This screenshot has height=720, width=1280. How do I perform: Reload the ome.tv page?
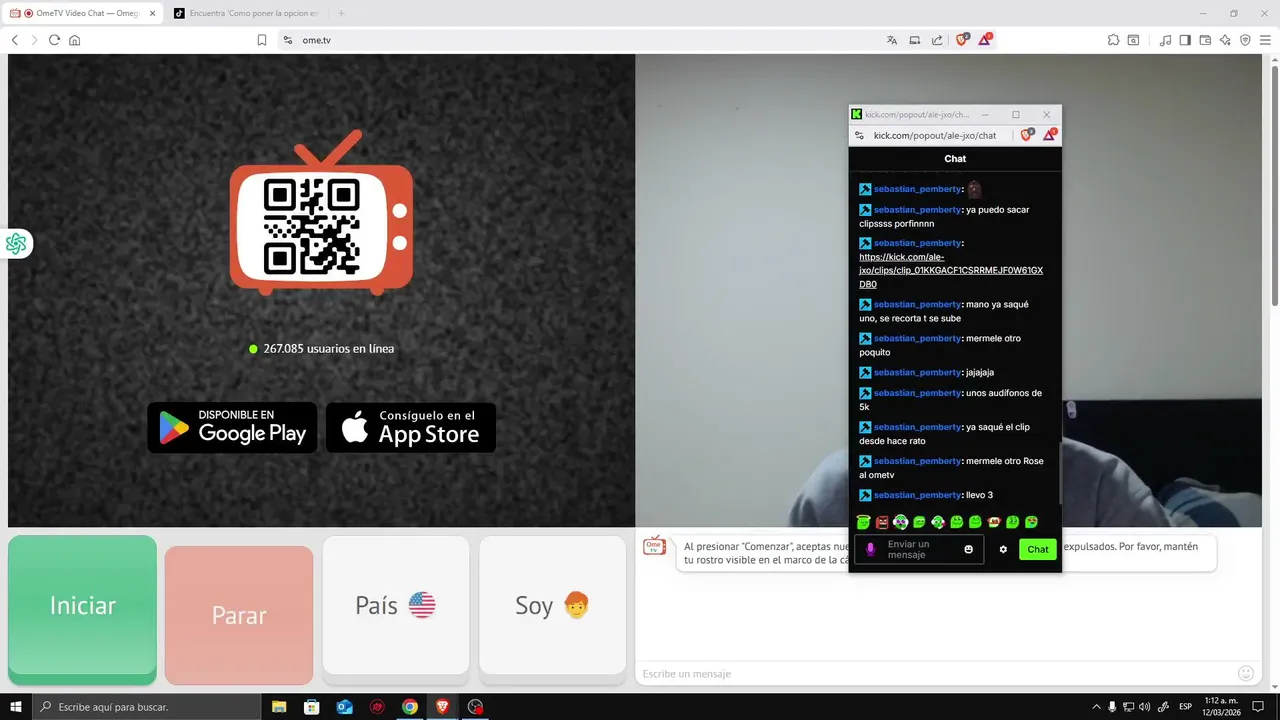pyautogui.click(x=54, y=40)
